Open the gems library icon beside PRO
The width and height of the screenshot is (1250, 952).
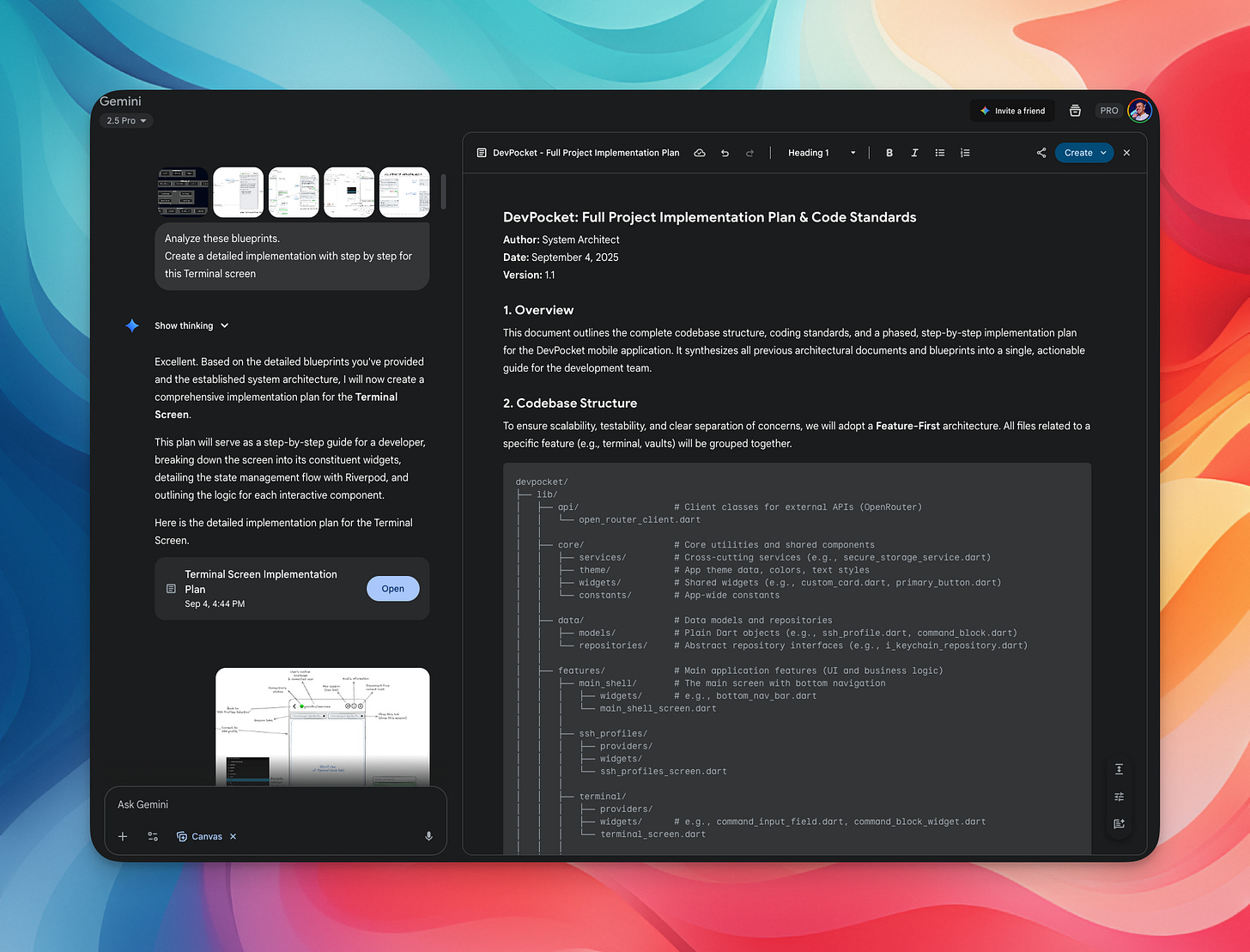(x=1075, y=111)
